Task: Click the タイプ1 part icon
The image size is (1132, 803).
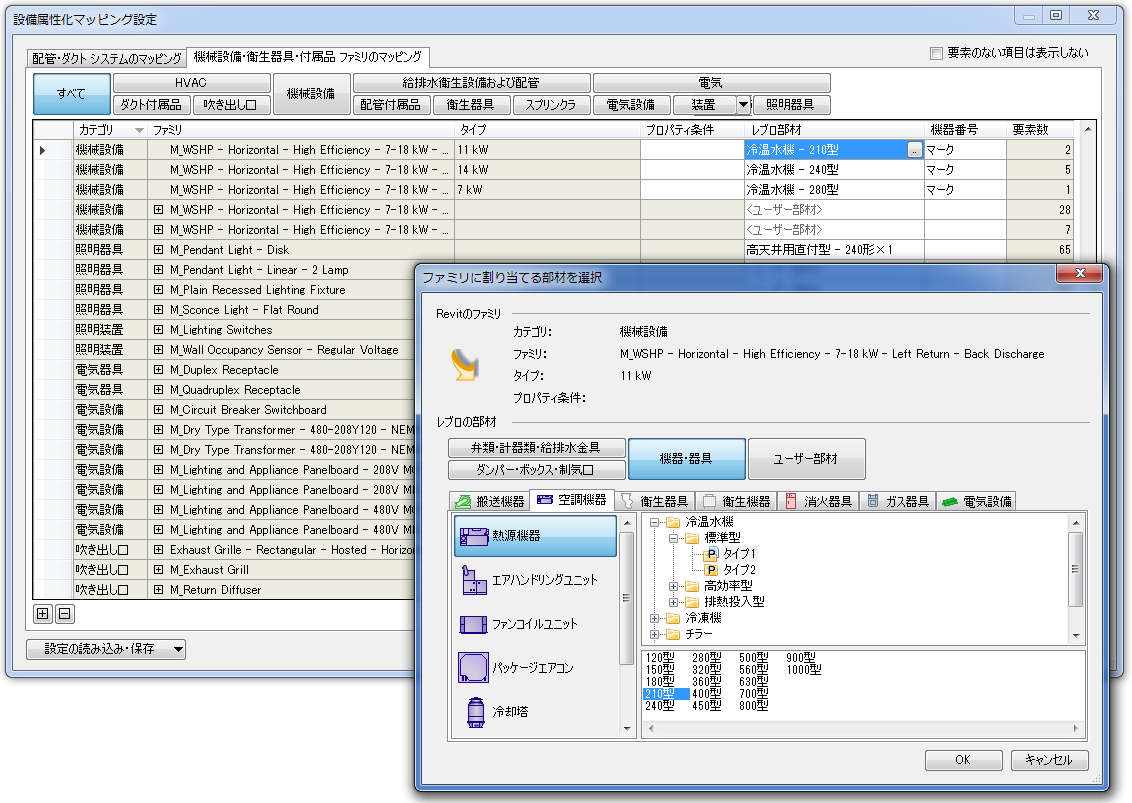Action: 711,554
